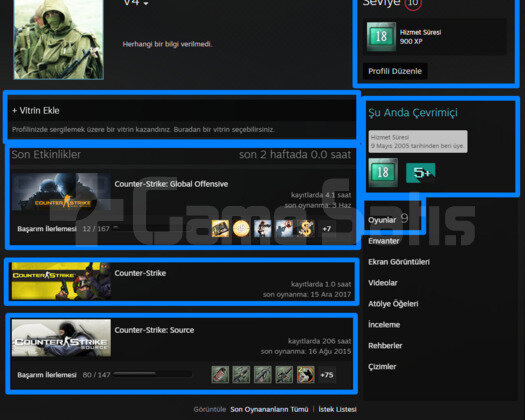525x420 pixels.
Task: Click 'kayıtlarda 206 saat' text
Action: 319,341
